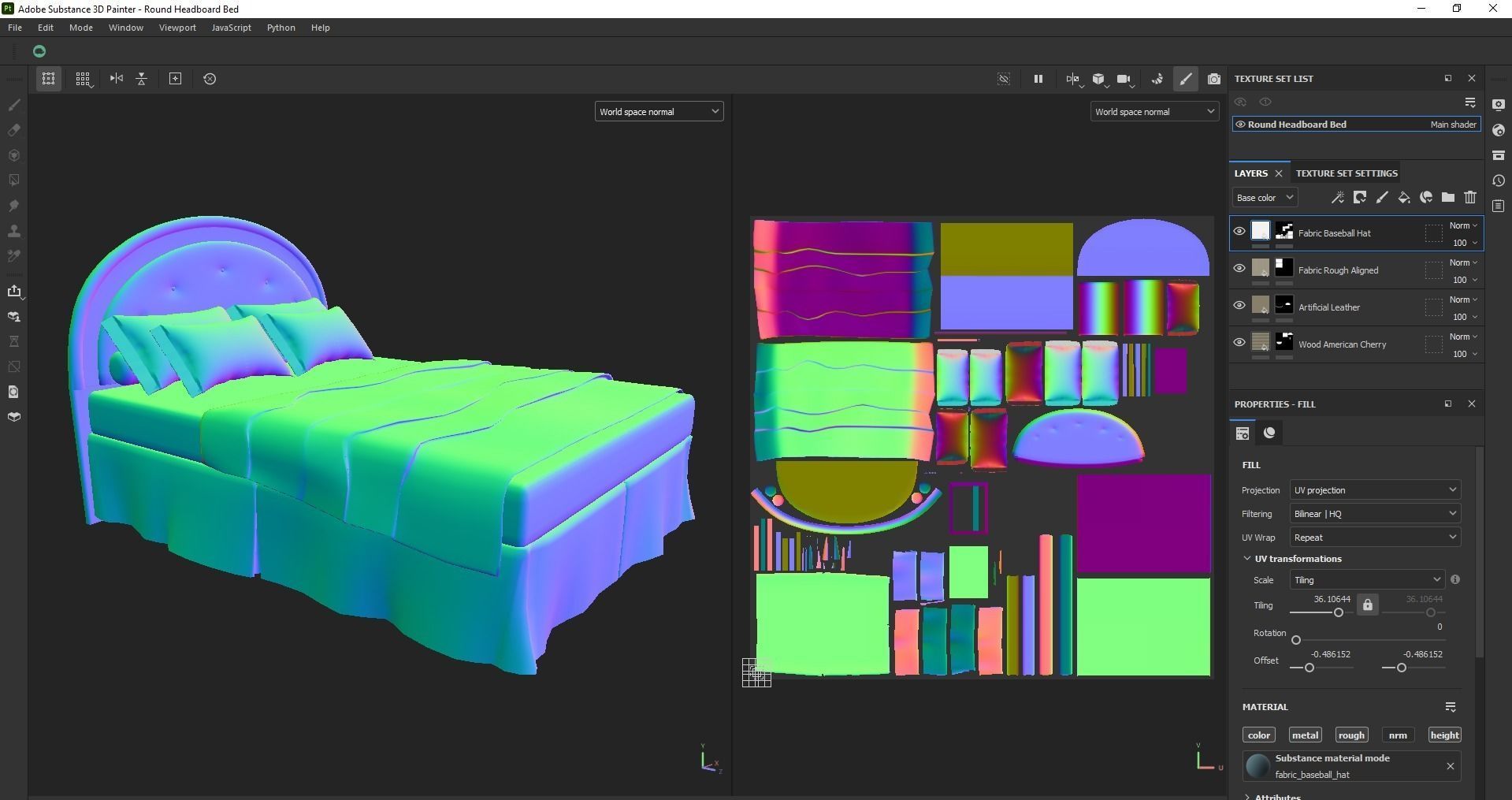Open the Projection dropdown
Viewport: 1512px width, 800px height.
(x=1375, y=490)
